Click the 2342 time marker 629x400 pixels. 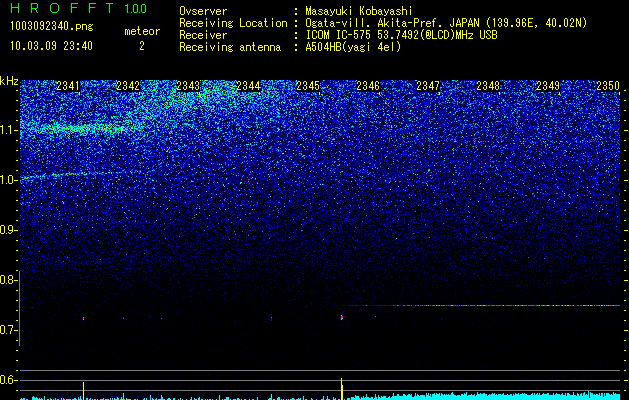(128, 86)
